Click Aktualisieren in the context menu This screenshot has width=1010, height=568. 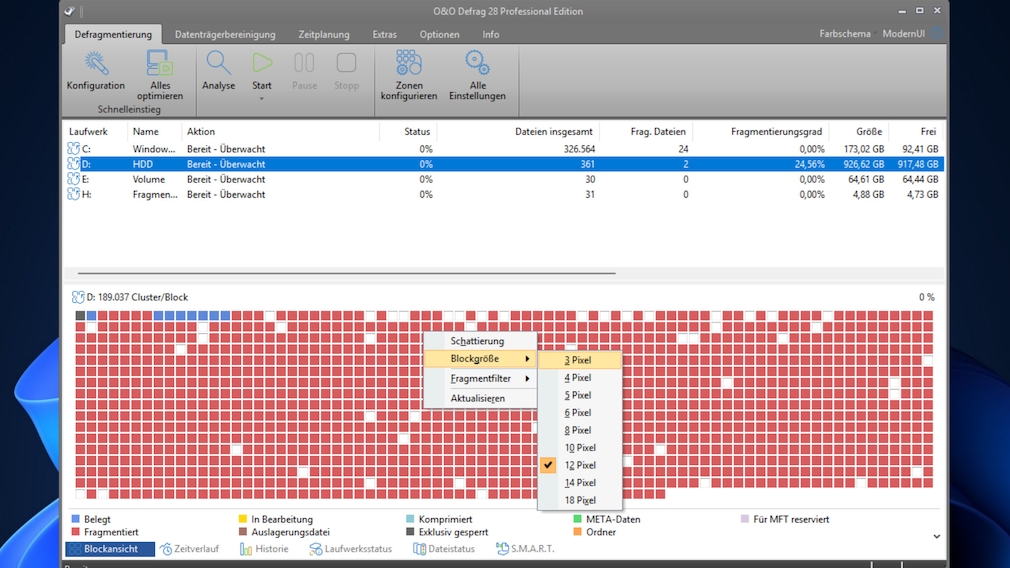tap(477, 398)
